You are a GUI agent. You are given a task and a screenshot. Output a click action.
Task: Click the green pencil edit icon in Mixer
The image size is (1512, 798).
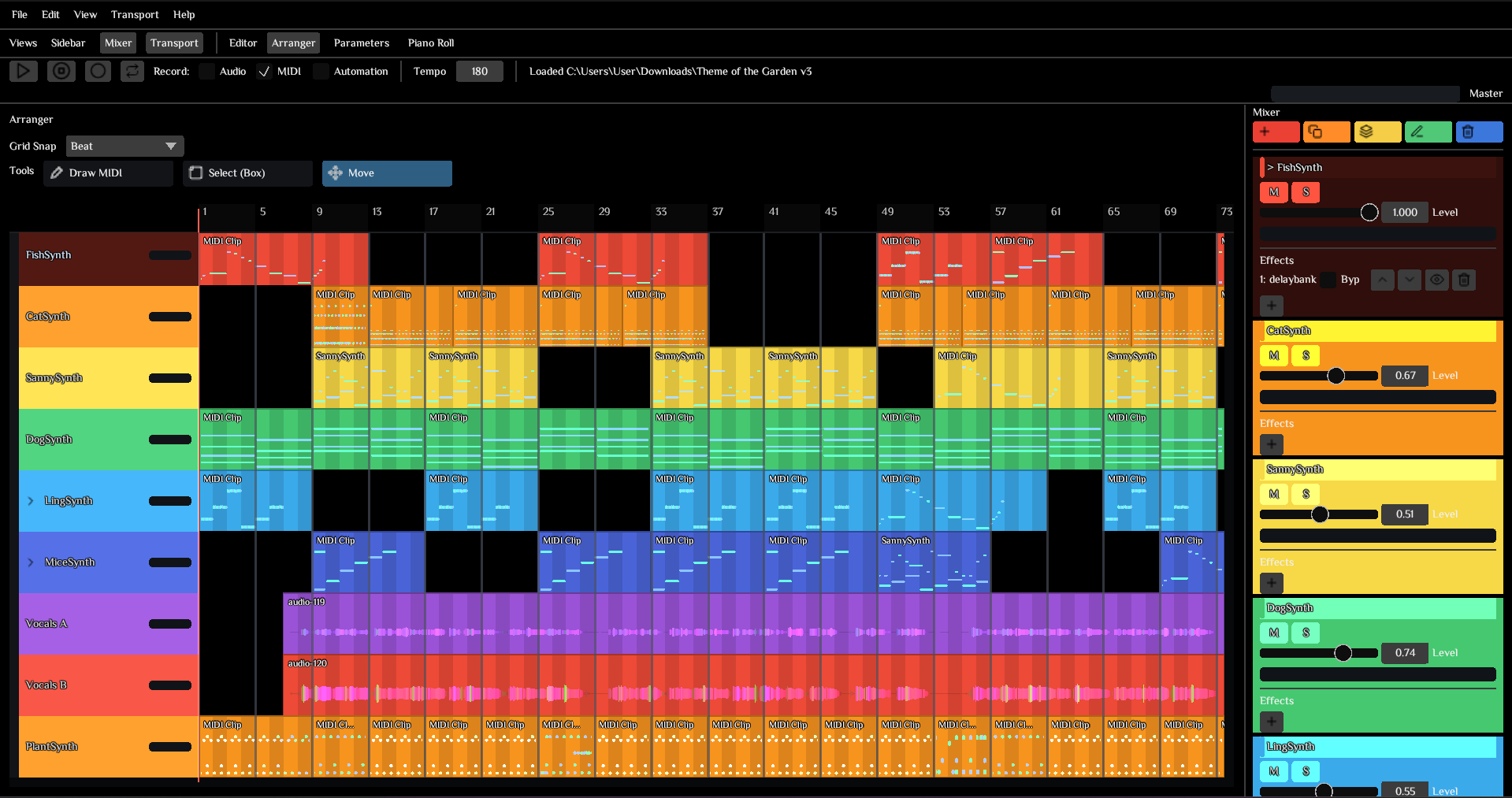(1428, 132)
